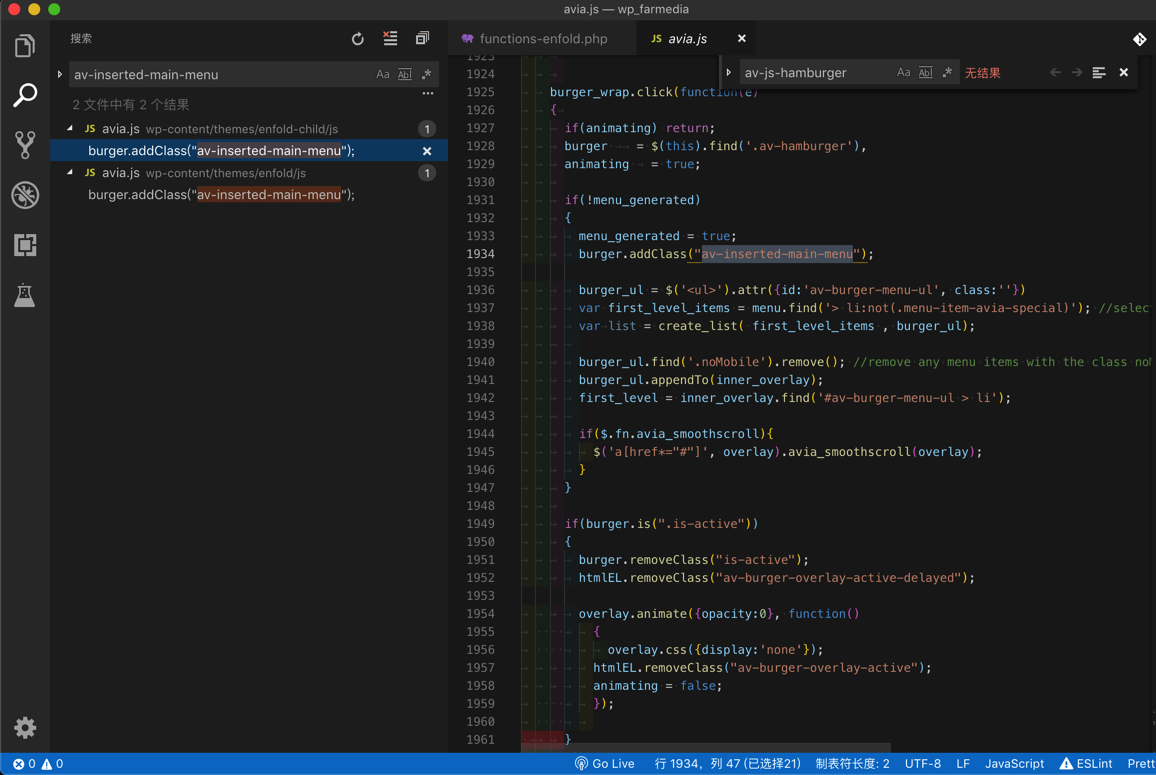Click the Manage gear icon
Screen dimensions: 1156x775
(25, 728)
